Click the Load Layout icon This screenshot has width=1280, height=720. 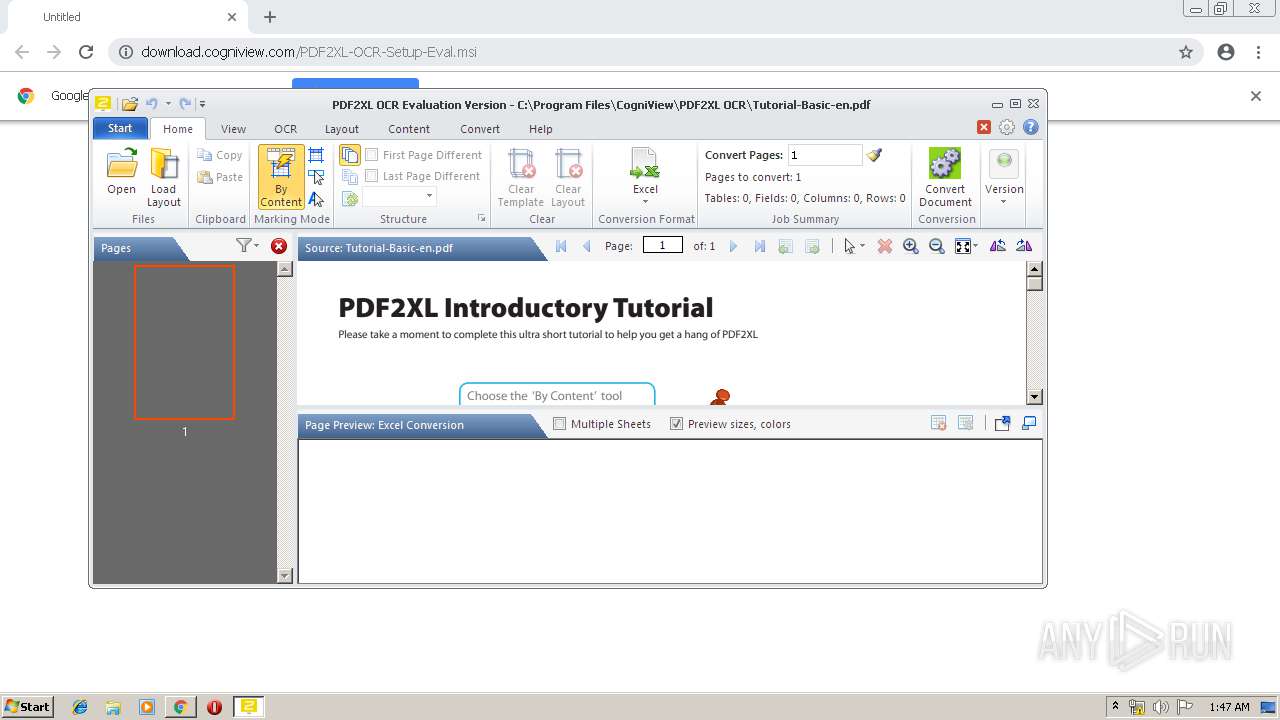164,177
